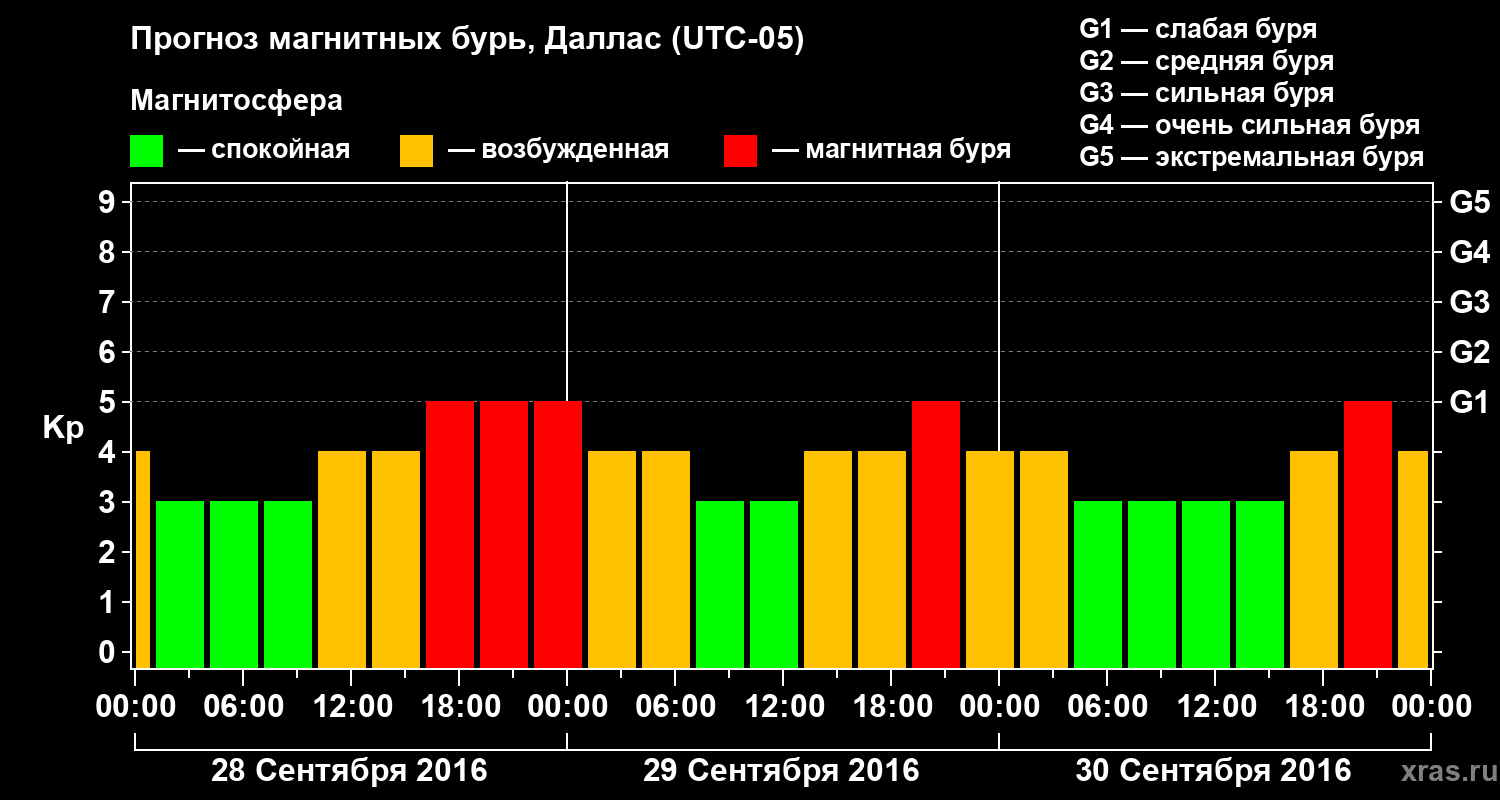Click the last green bar on 30 Сентября
Image resolution: width=1500 pixels, height=800 pixels.
[x=1260, y=584]
